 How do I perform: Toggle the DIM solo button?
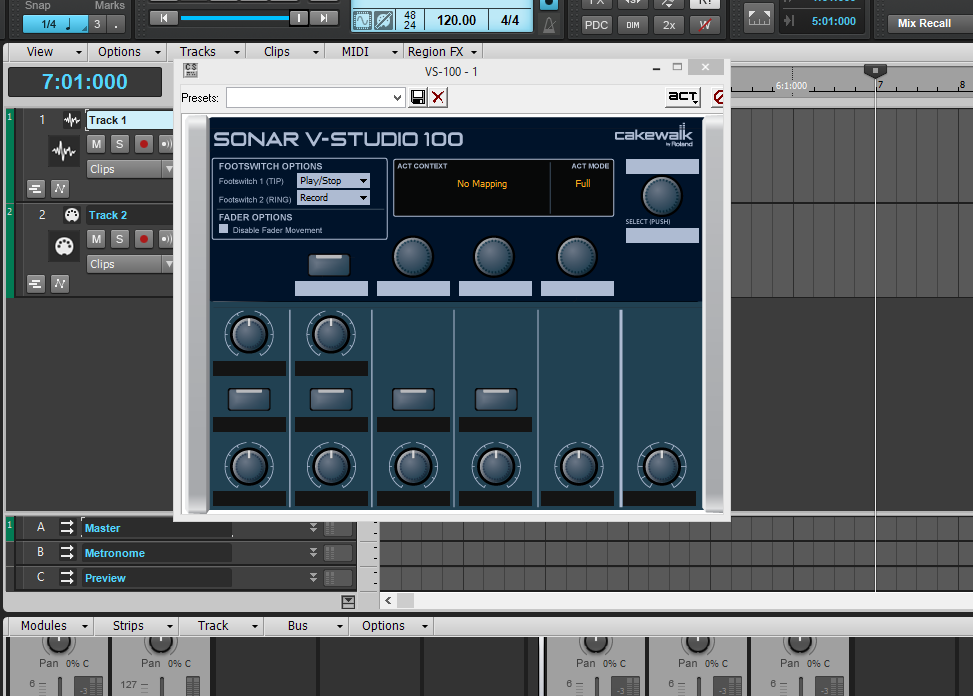point(632,25)
